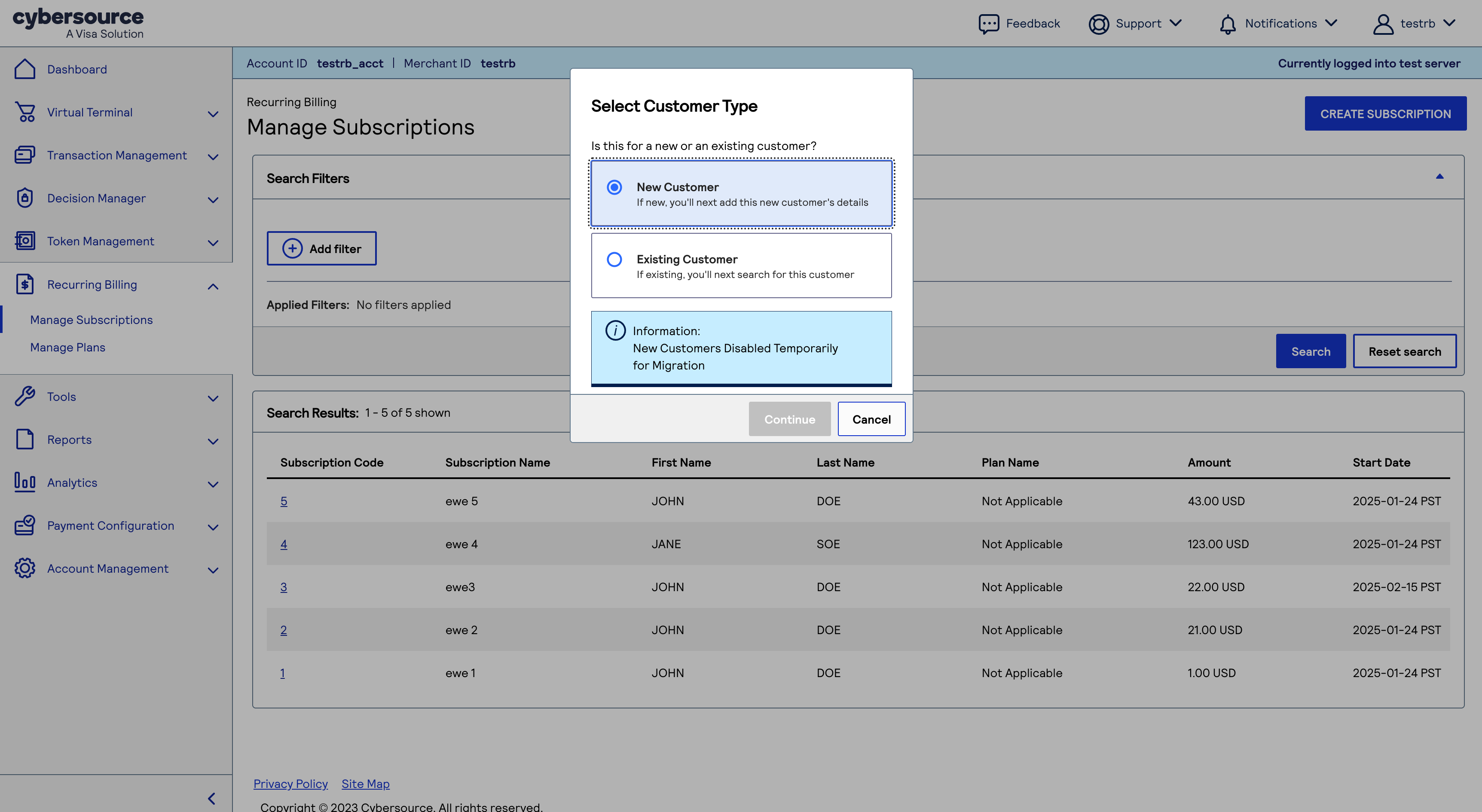This screenshot has height=812, width=1482.
Task: Open Transaction Management via its card icon
Action: tap(25, 155)
